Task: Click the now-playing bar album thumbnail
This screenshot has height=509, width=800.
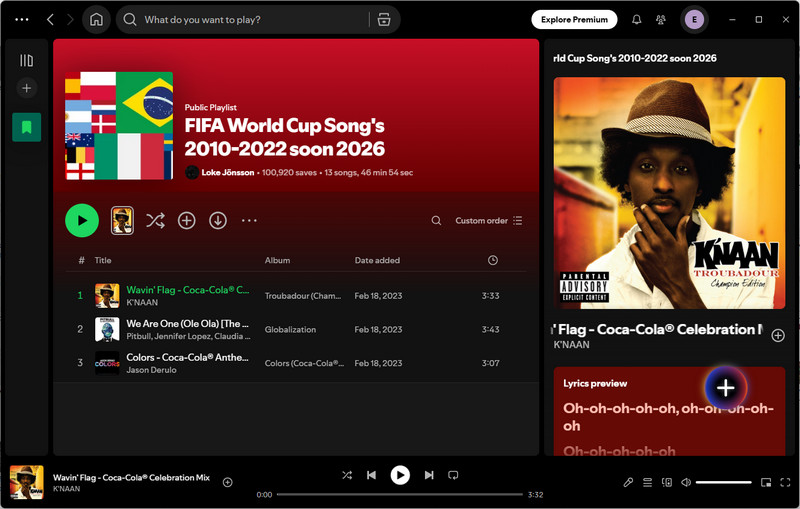Action: click(27, 482)
